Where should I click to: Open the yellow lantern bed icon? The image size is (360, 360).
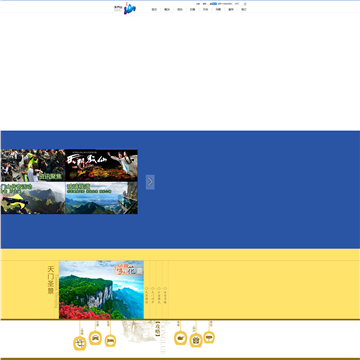[x=110, y=341]
